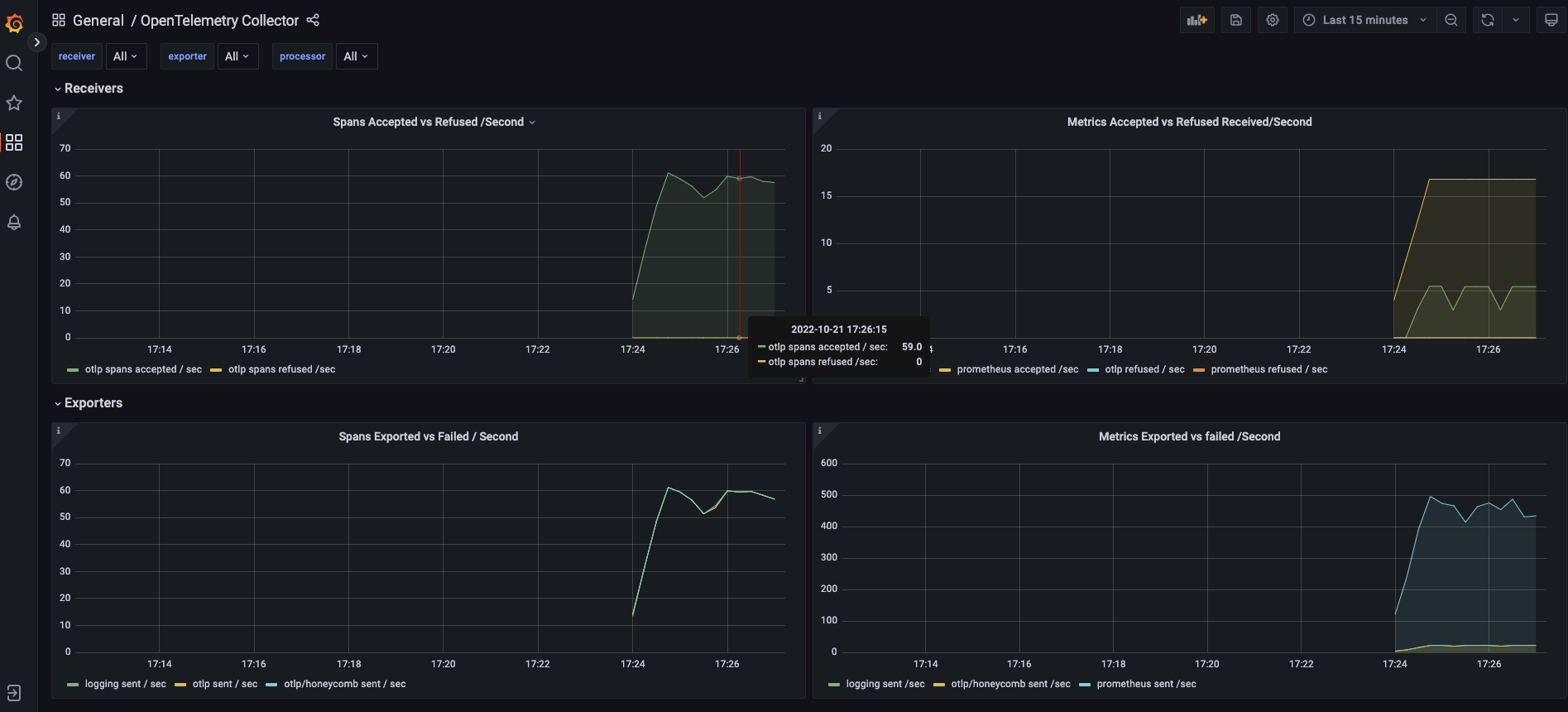The width and height of the screenshot is (1568, 712).
Task: Click dashboard grid icon beside General
Action: [59, 20]
